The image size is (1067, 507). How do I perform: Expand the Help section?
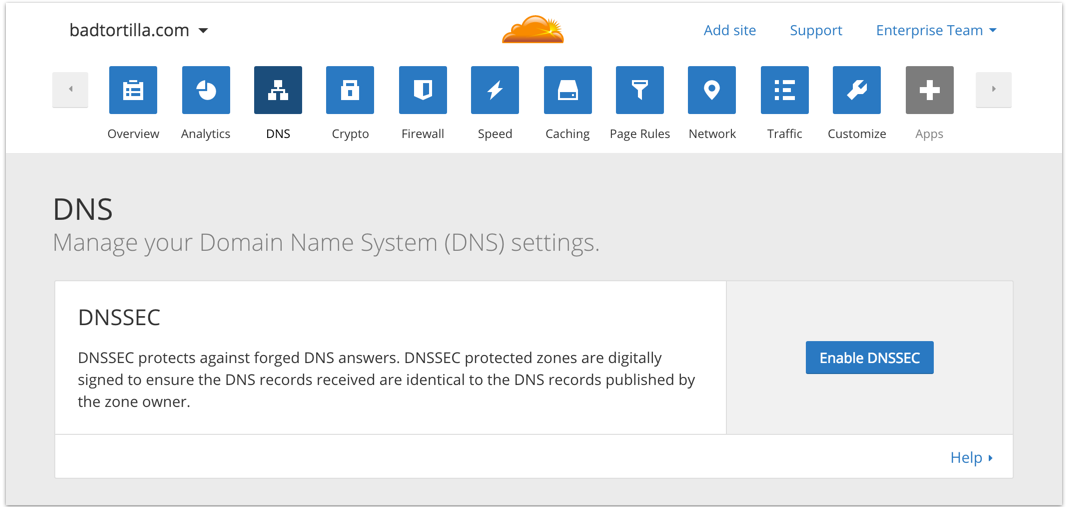pos(972,457)
